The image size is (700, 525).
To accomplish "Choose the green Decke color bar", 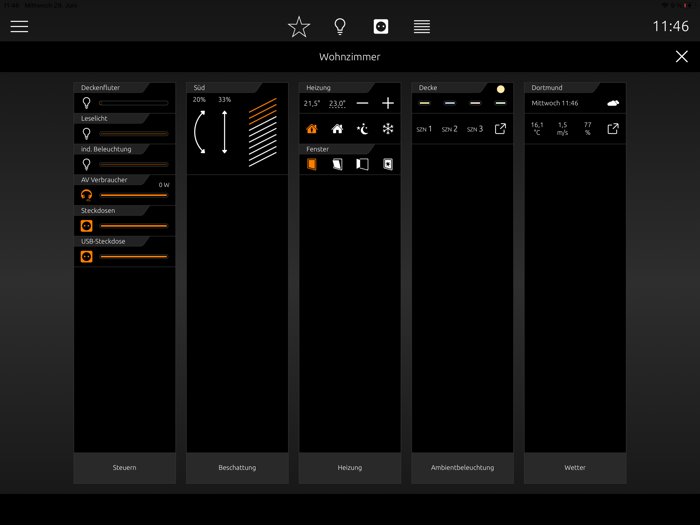I will [x=500, y=103].
